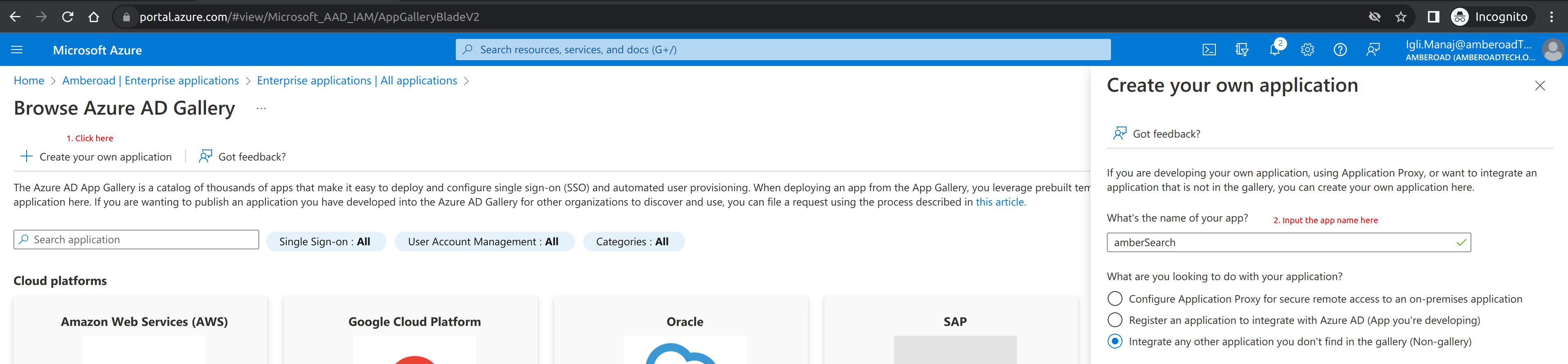Click the browser forward arrow
The width and height of the screenshot is (1568, 364).
point(41,17)
